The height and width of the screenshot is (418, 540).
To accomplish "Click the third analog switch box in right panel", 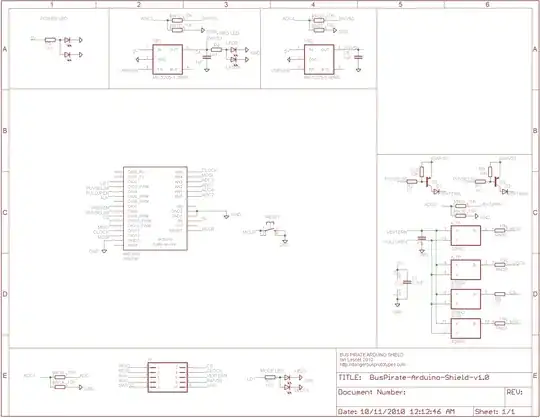I will pyautogui.click(x=466, y=299).
